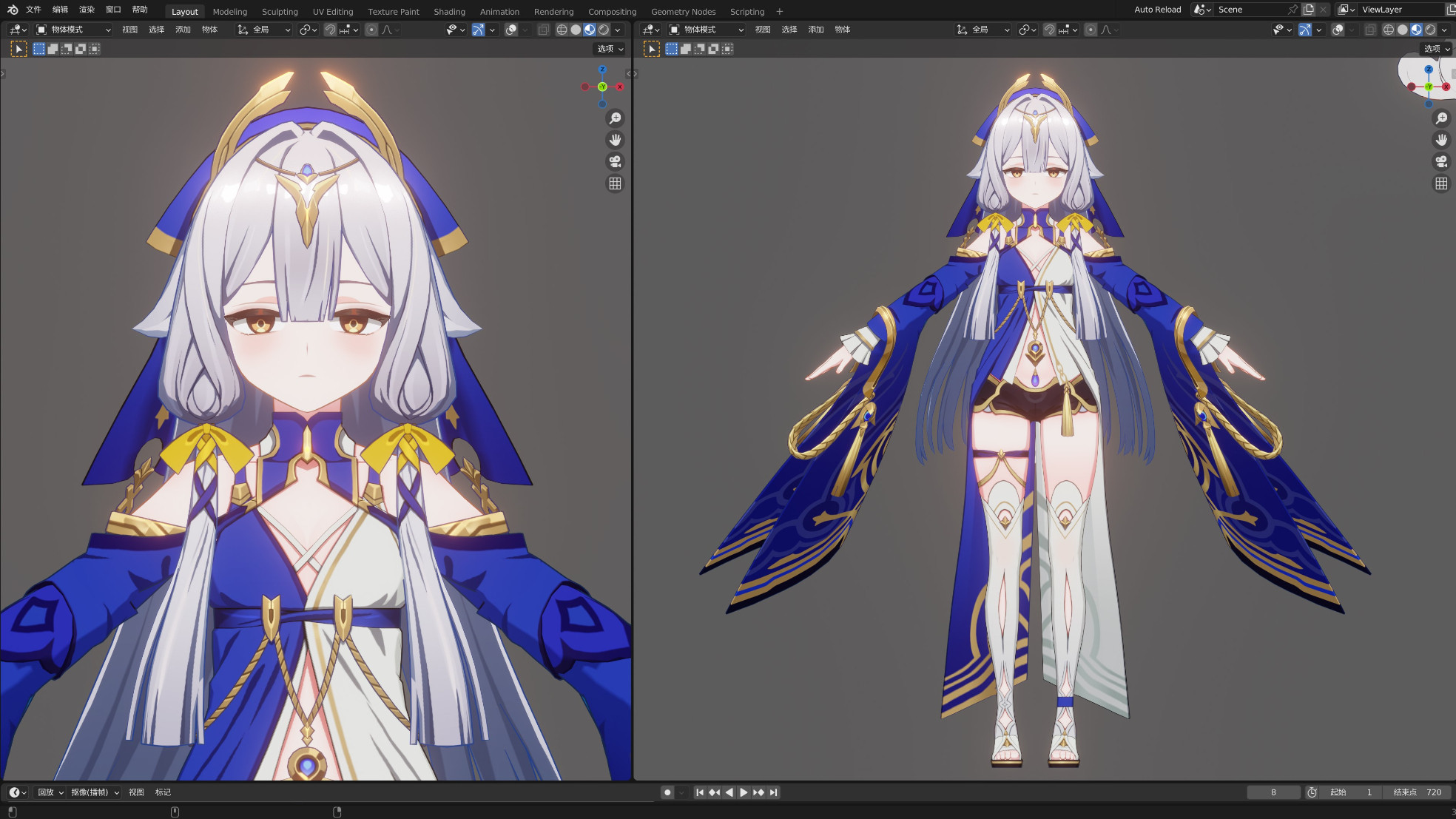Viewport: 1456px width, 819px height.
Task: Select rendered shading mode in right viewport
Action: click(1430, 30)
